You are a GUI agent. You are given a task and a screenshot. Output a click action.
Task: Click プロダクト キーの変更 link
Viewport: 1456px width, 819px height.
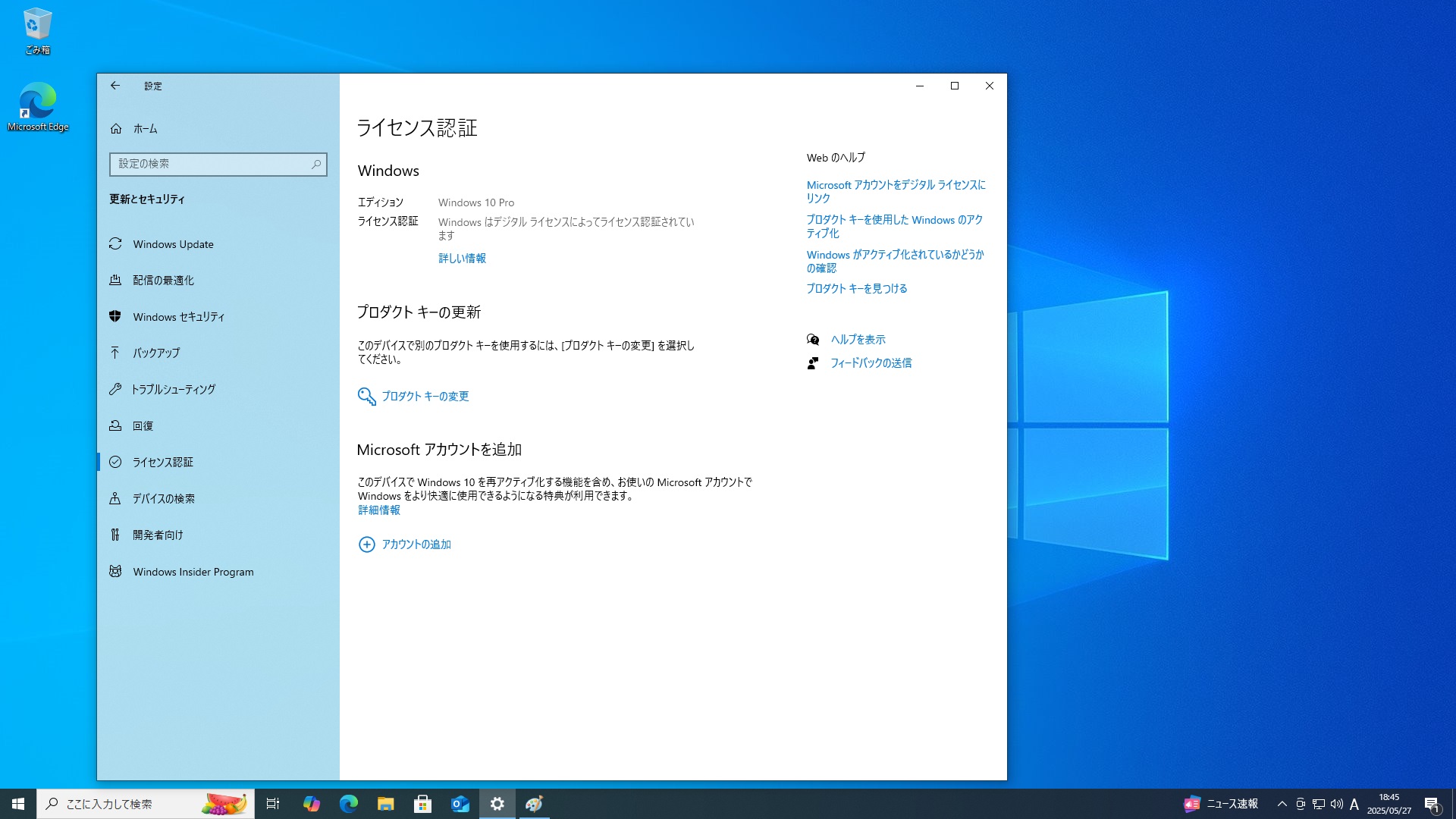click(x=425, y=397)
